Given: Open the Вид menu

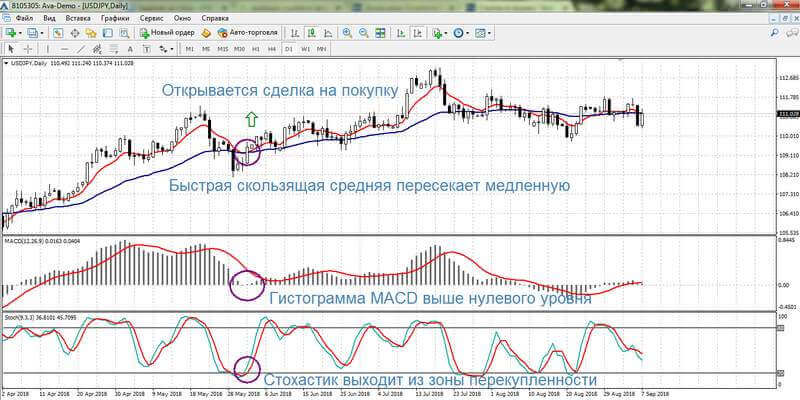Looking at the screenshot, I should (x=49, y=18).
